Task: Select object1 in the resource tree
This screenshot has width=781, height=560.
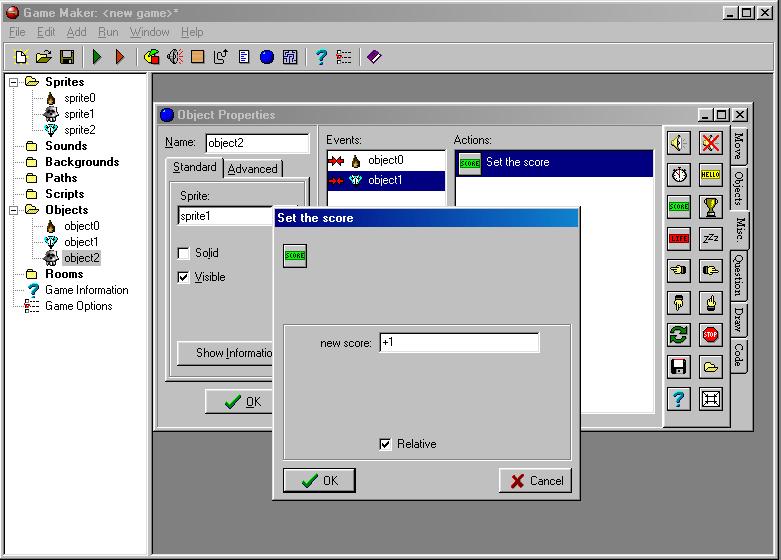Action: click(x=81, y=242)
